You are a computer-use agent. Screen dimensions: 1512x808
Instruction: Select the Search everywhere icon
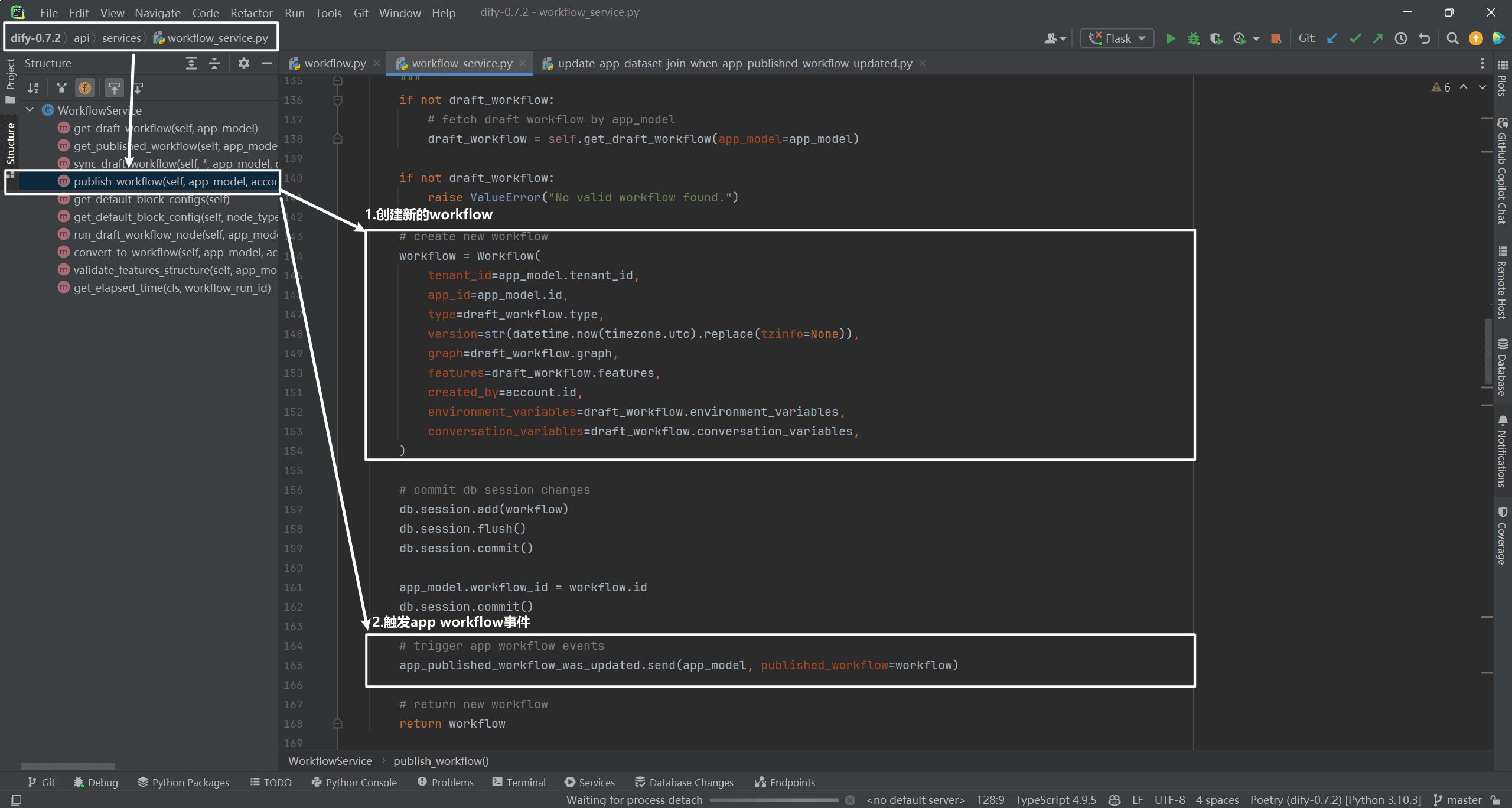click(x=1453, y=38)
